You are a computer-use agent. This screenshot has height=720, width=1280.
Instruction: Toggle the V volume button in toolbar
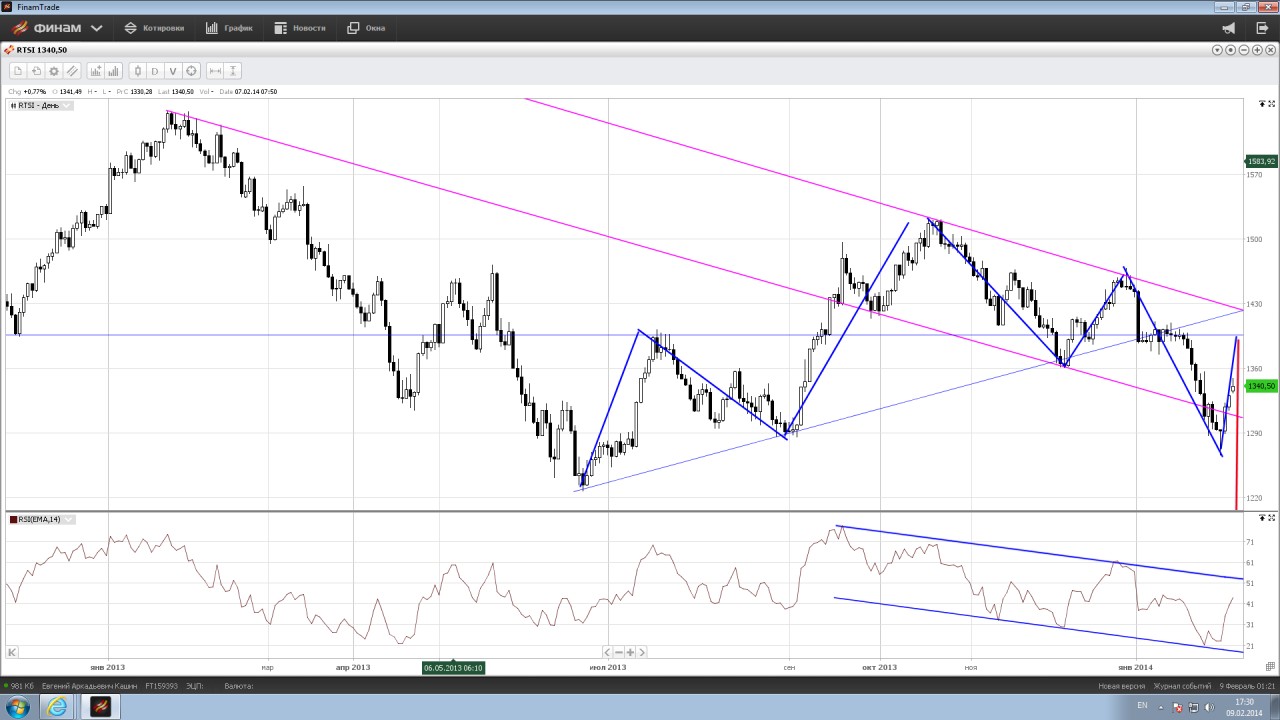173,71
